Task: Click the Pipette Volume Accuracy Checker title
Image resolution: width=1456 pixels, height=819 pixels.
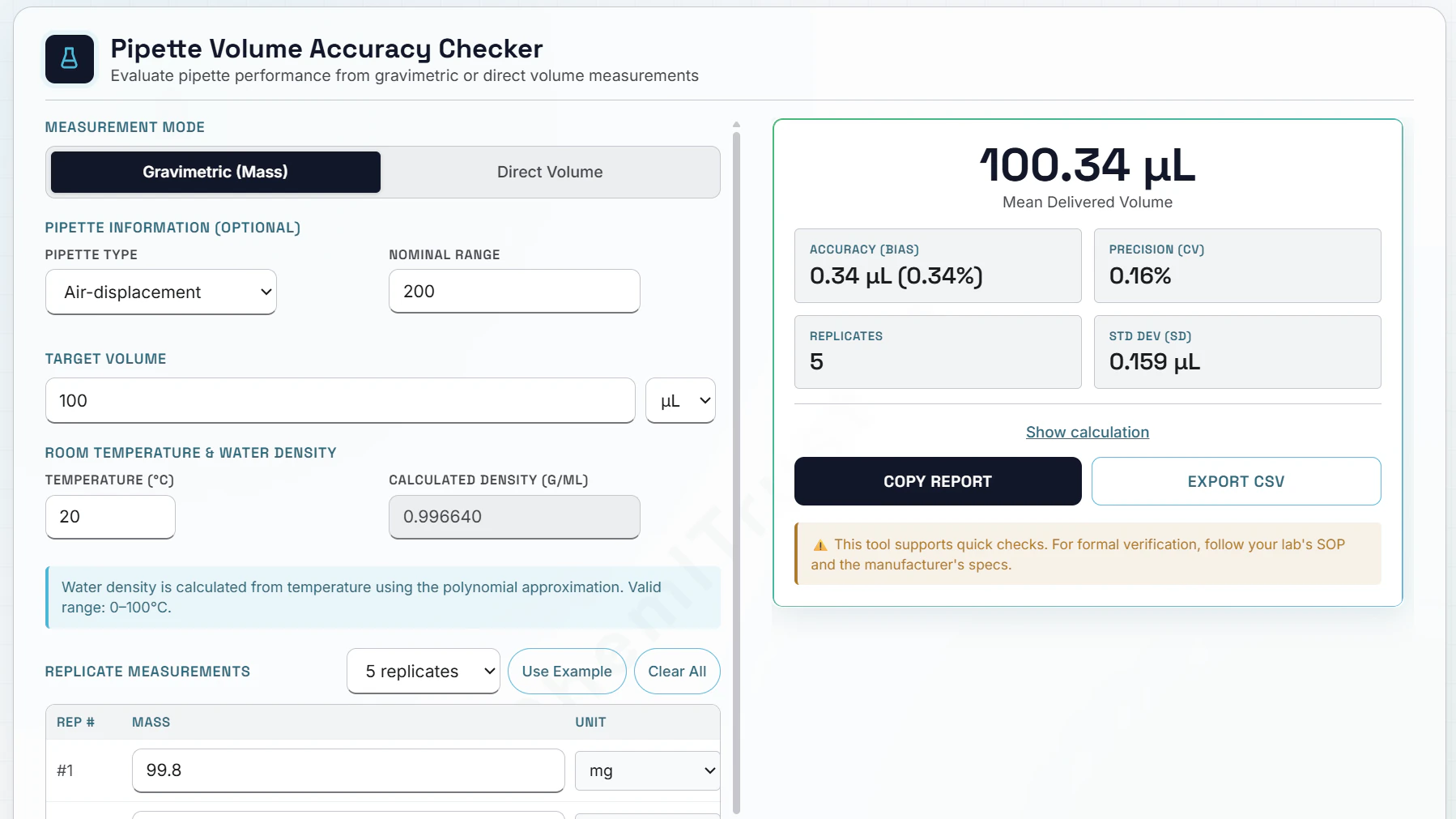Action: click(x=326, y=49)
